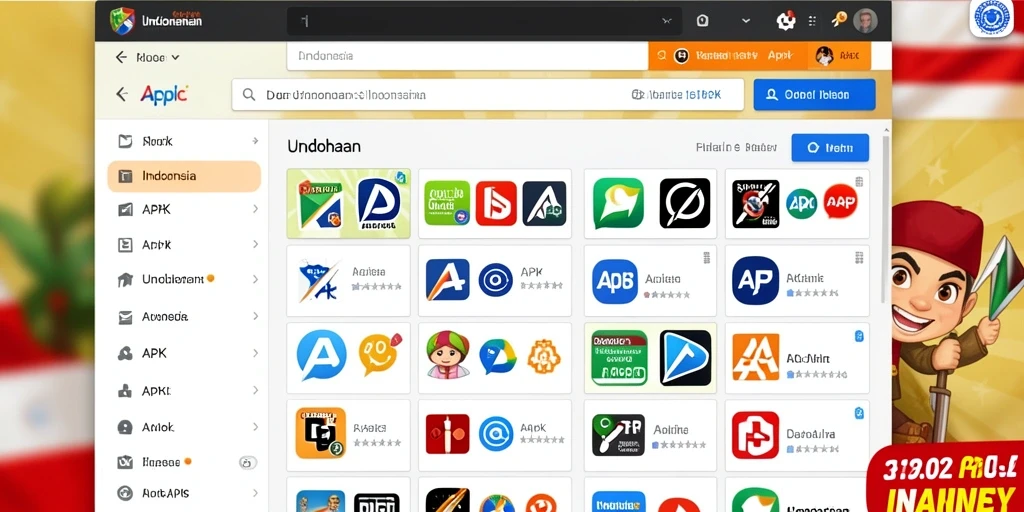The width and height of the screenshot is (1024, 512).
Task: Open the blue A speech bubble app icon
Action: click(x=321, y=355)
